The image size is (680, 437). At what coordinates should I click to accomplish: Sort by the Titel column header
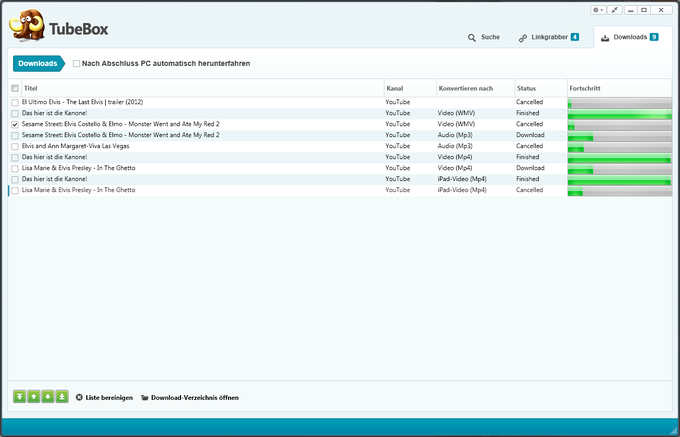coord(203,88)
